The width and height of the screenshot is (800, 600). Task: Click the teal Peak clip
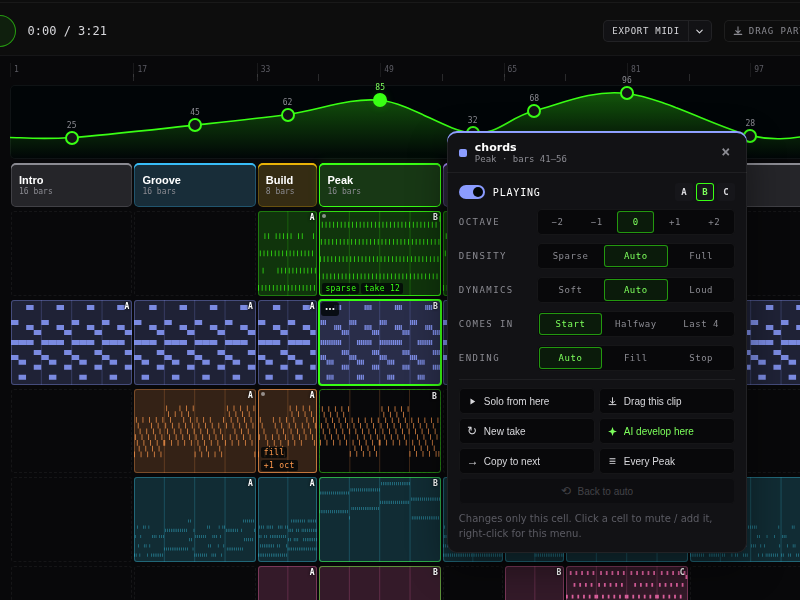point(380,519)
